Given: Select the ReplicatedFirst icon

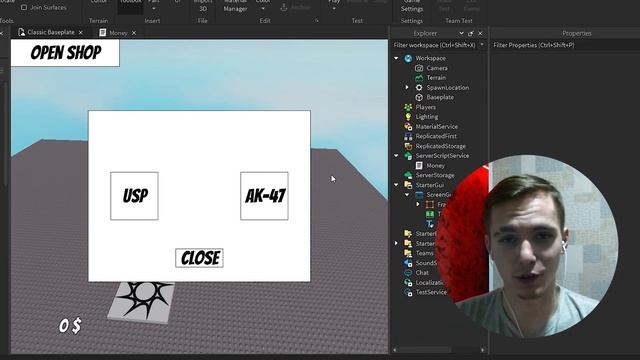Looking at the screenshot, I should 408,136.
